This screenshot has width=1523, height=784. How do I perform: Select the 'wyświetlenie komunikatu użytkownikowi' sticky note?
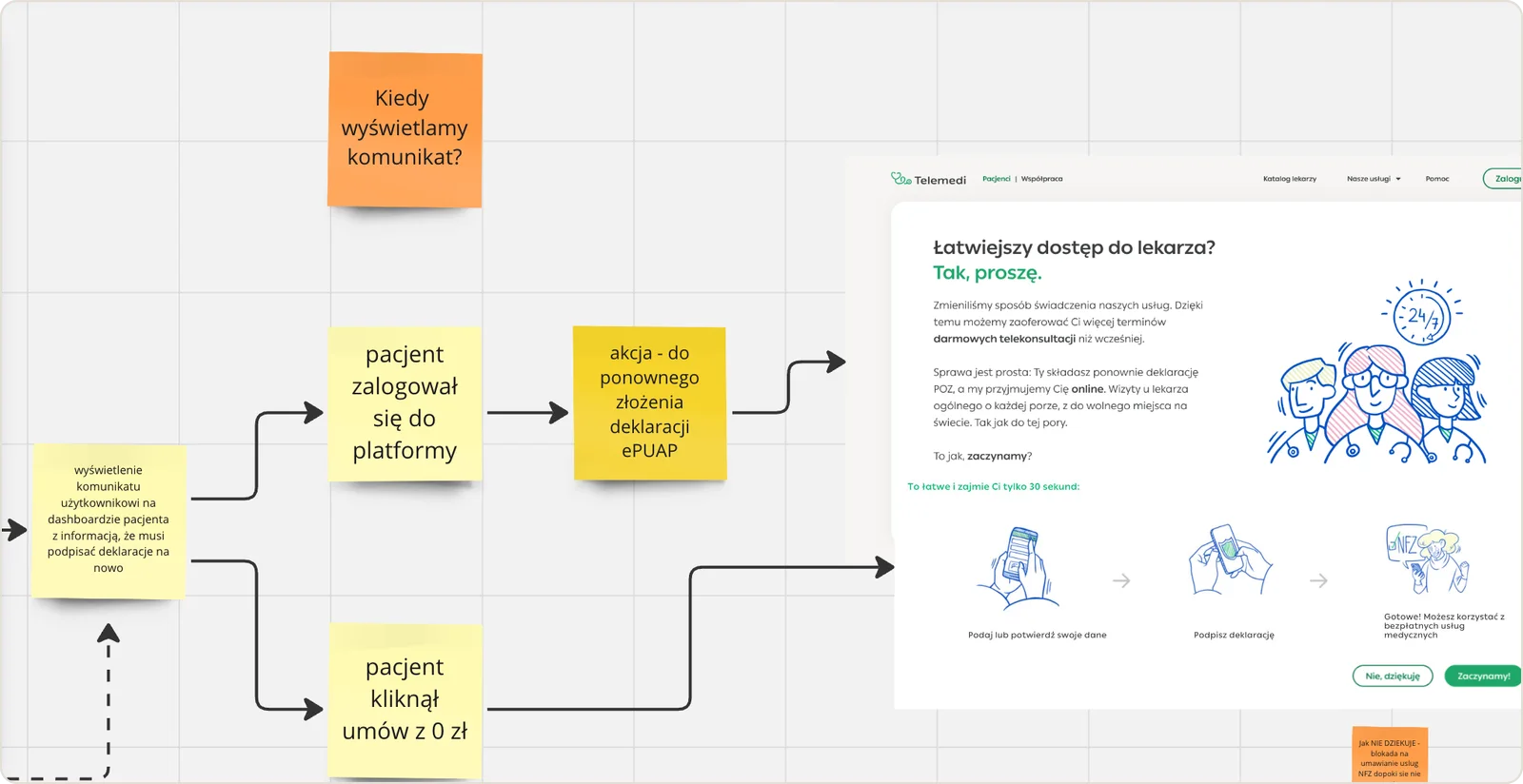(109, 520)
